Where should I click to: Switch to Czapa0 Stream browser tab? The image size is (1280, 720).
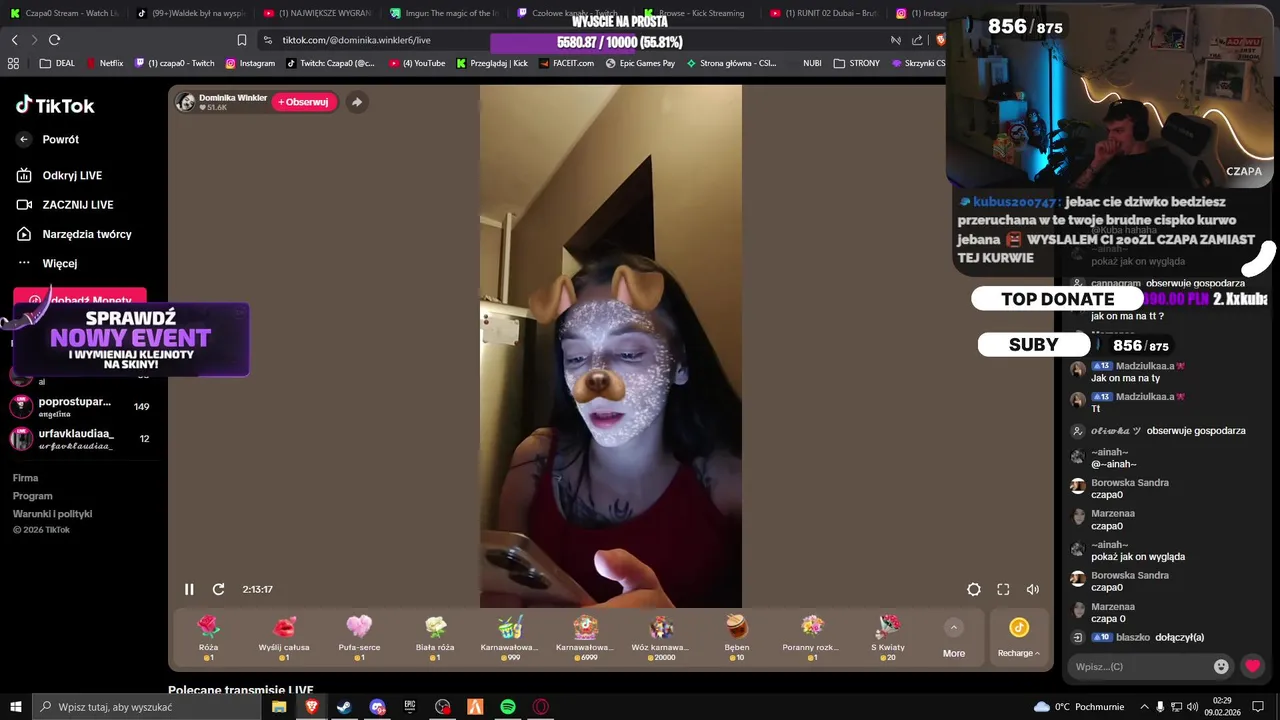[62, 13]
